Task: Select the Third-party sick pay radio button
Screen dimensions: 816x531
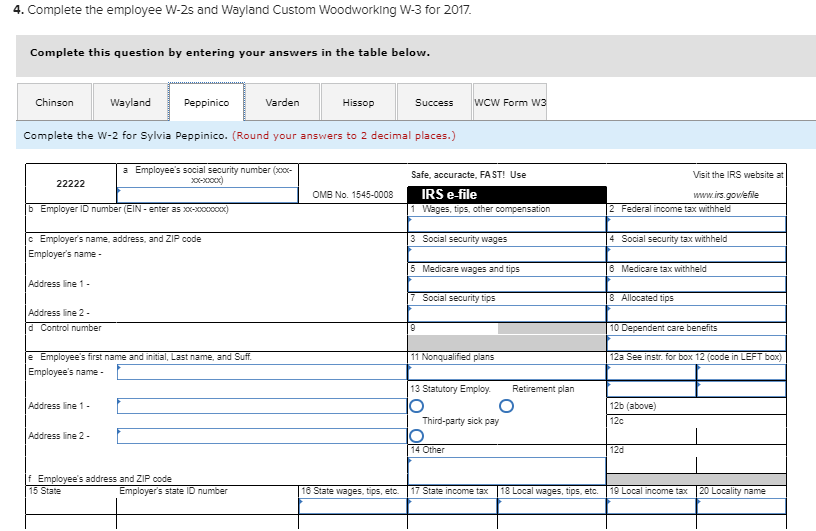Action: tap(416, 436)
